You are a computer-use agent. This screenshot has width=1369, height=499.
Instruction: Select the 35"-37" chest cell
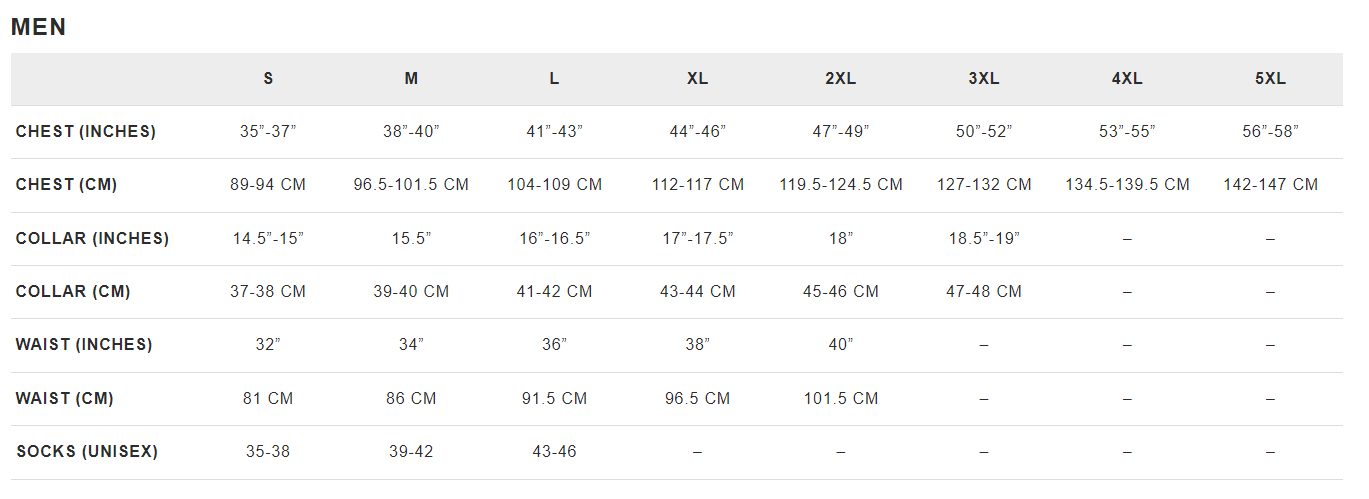click(268, 132)
